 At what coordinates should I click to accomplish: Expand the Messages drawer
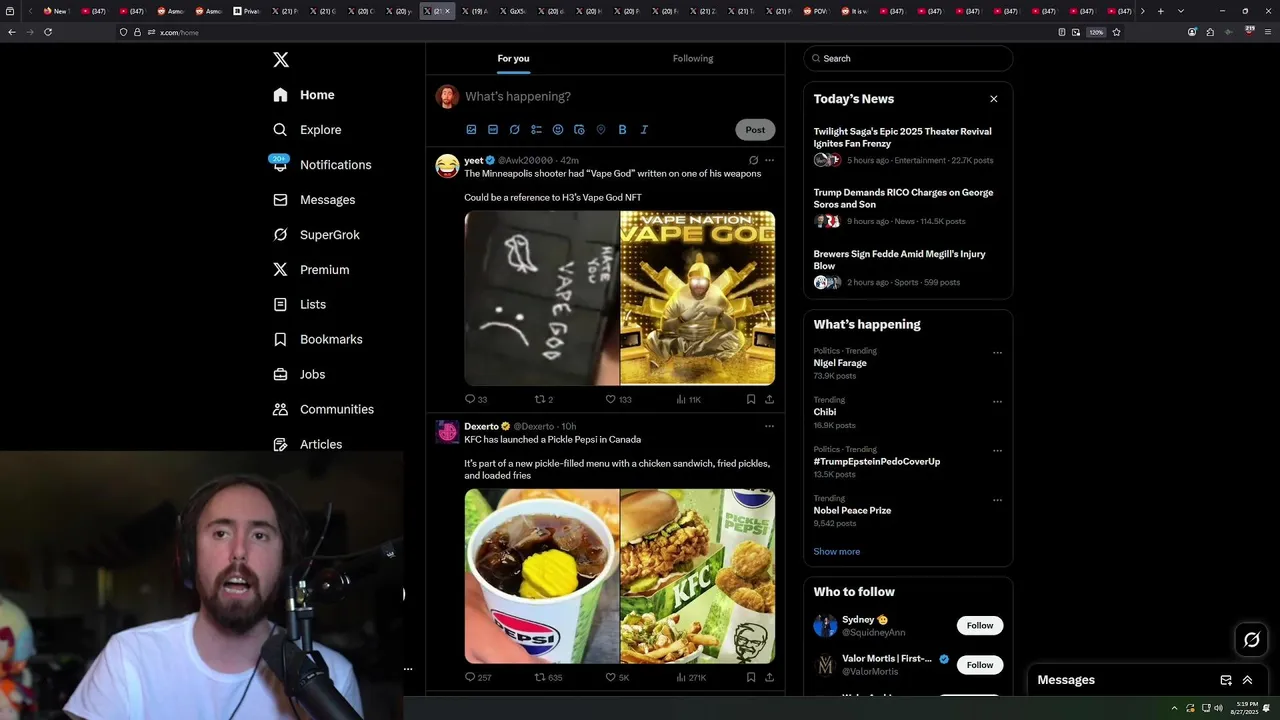pos(1247,680)
